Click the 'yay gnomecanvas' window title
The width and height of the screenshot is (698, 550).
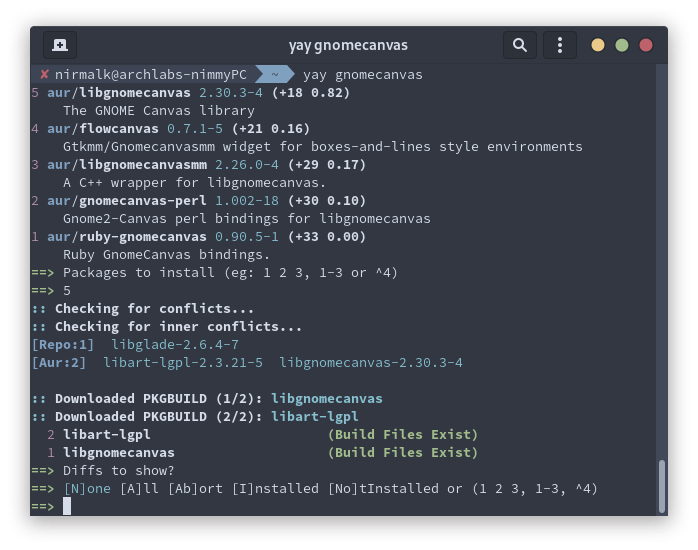(x=348, y=45)
